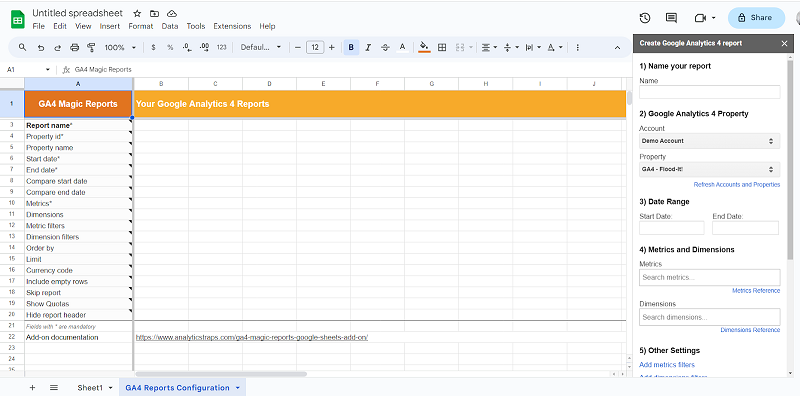Print the spreadsheet

click(x=74, y=47)
